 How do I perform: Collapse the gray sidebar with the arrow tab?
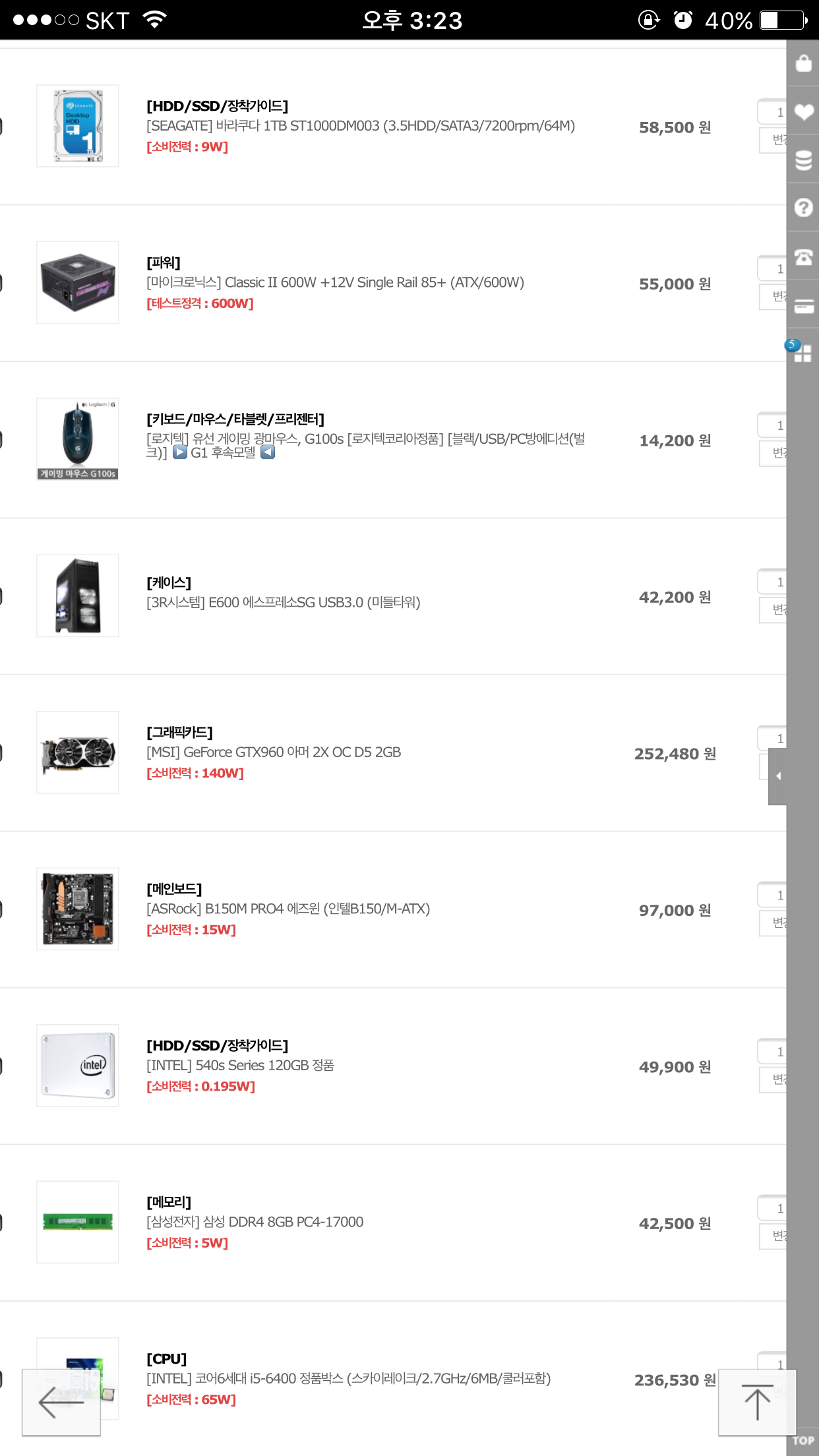pos(778,776)
